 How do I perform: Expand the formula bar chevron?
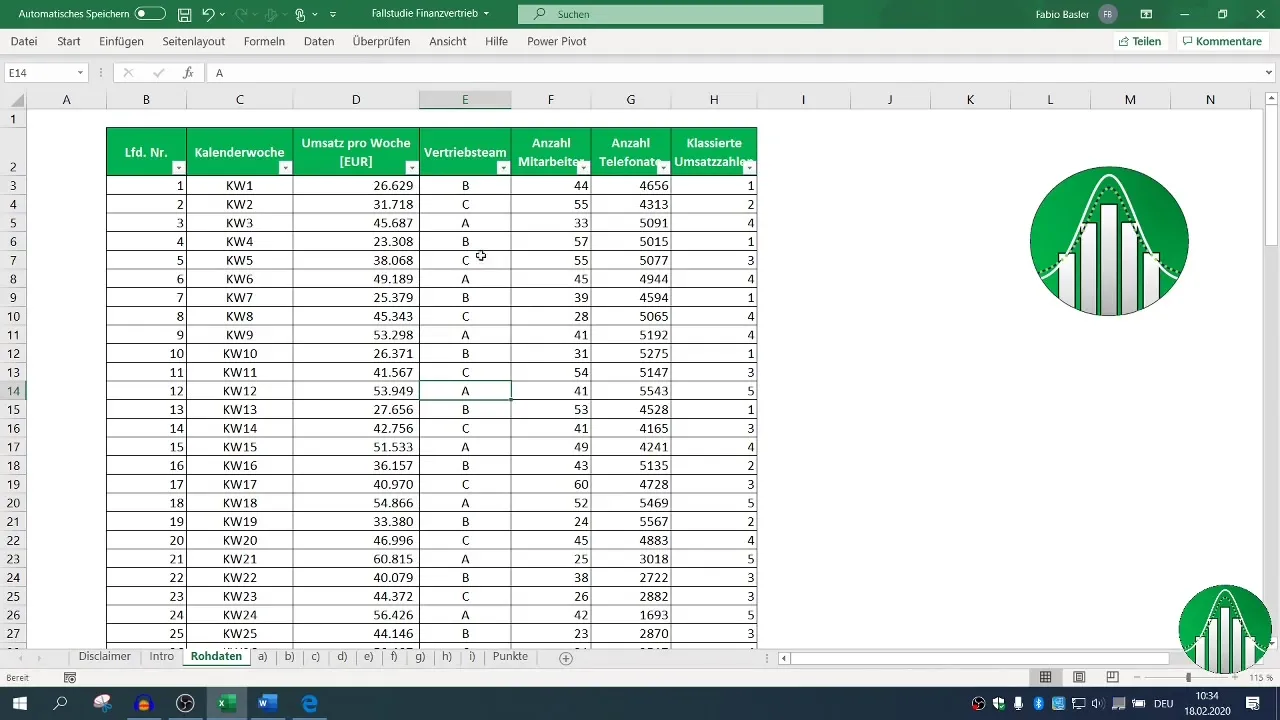click(1269, 73)
